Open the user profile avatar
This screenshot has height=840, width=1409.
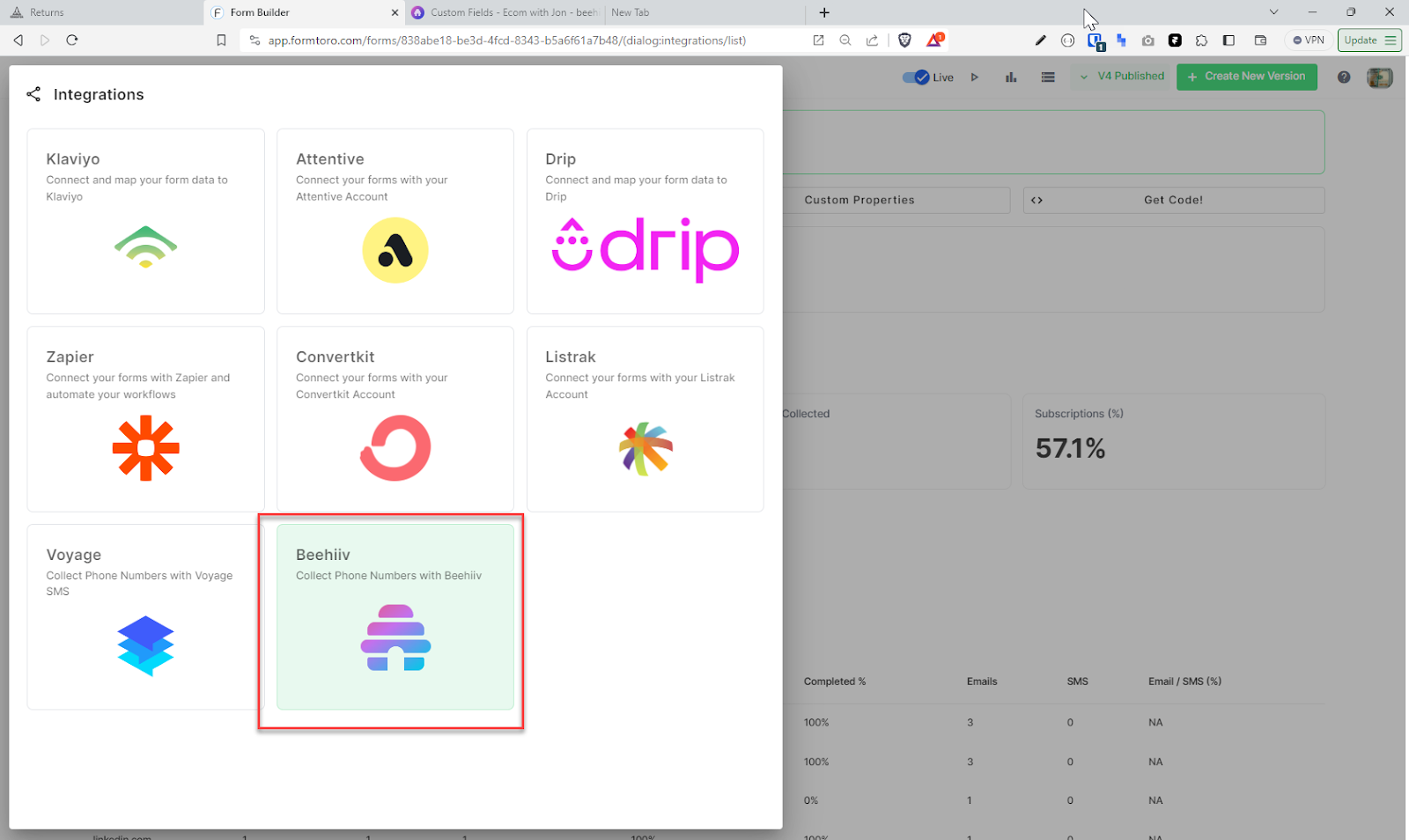(x=1380, y=77)
